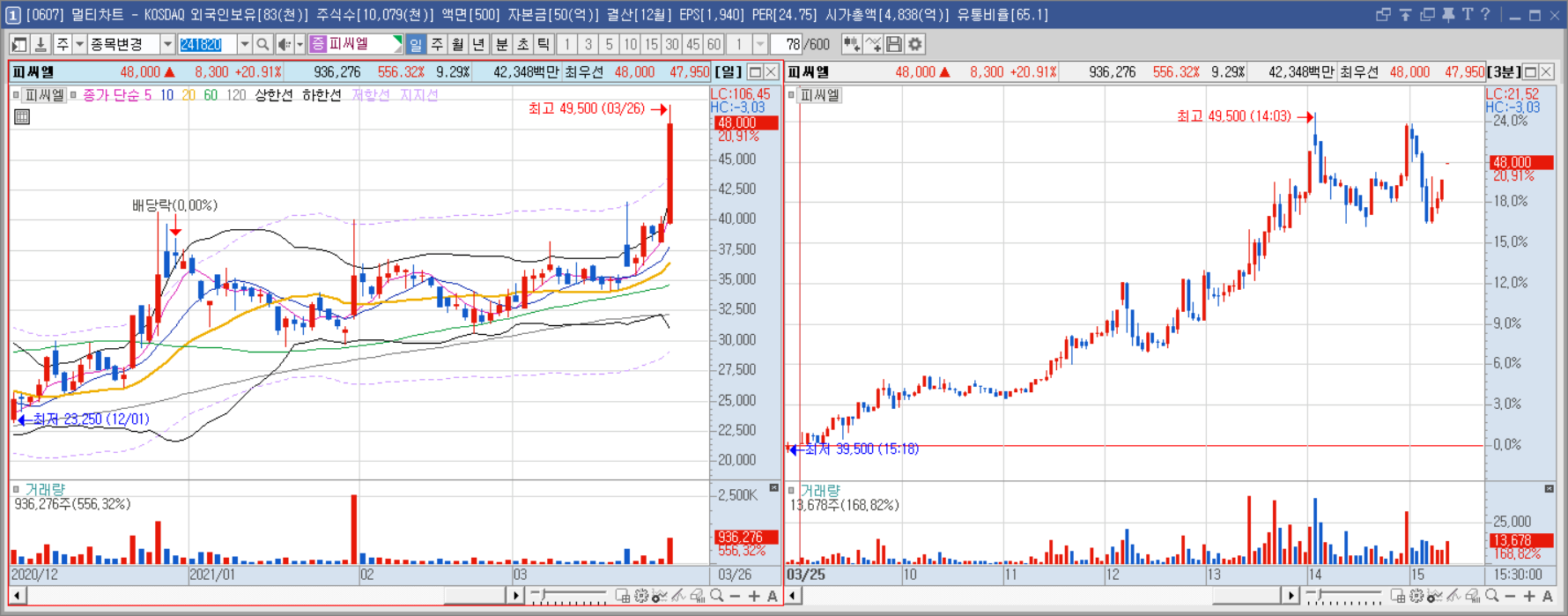The image size is (1568, 616).
Task: Open chart settings gear in top toolbar
Action: [915, 44]
